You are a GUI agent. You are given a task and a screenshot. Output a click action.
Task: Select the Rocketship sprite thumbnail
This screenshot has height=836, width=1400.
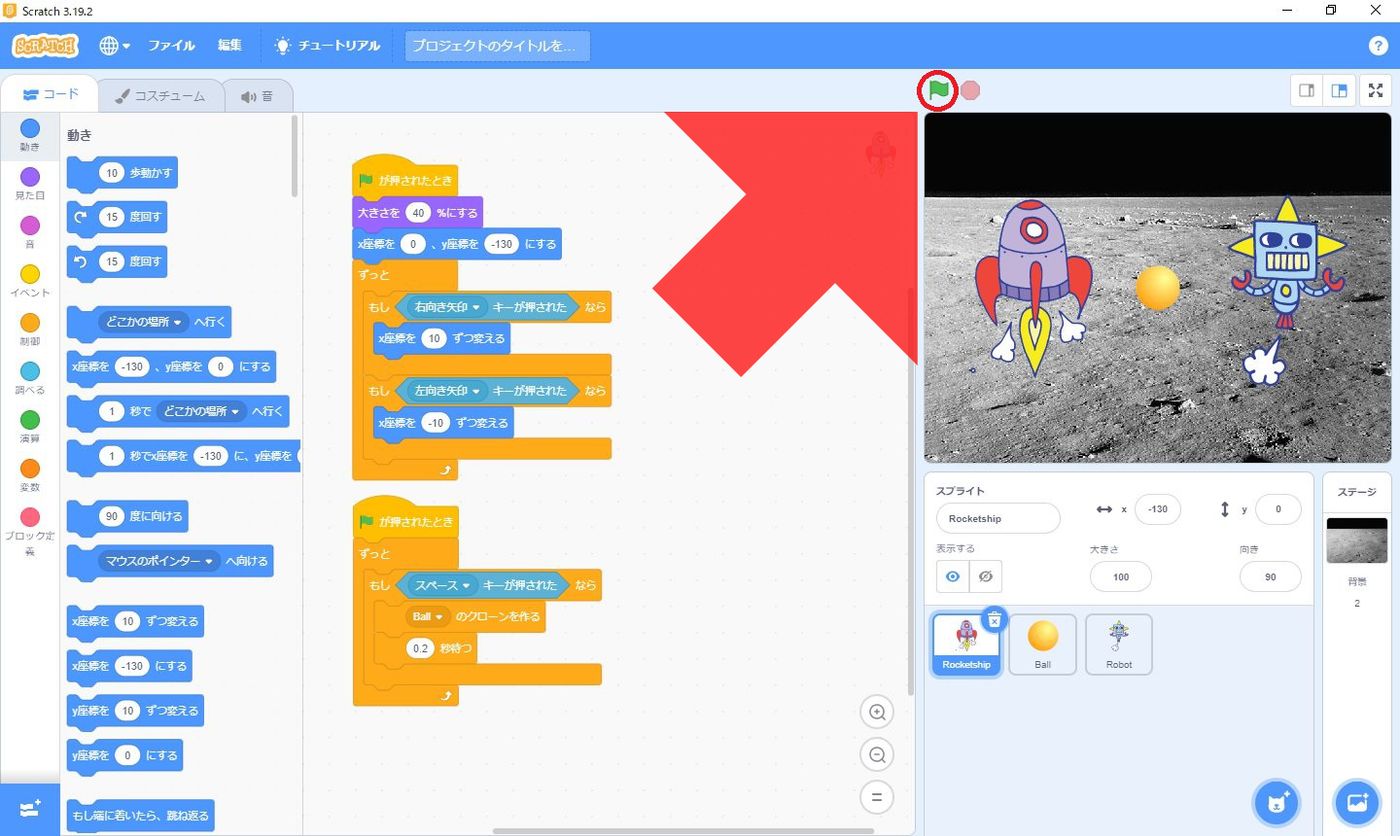(966, 644)
